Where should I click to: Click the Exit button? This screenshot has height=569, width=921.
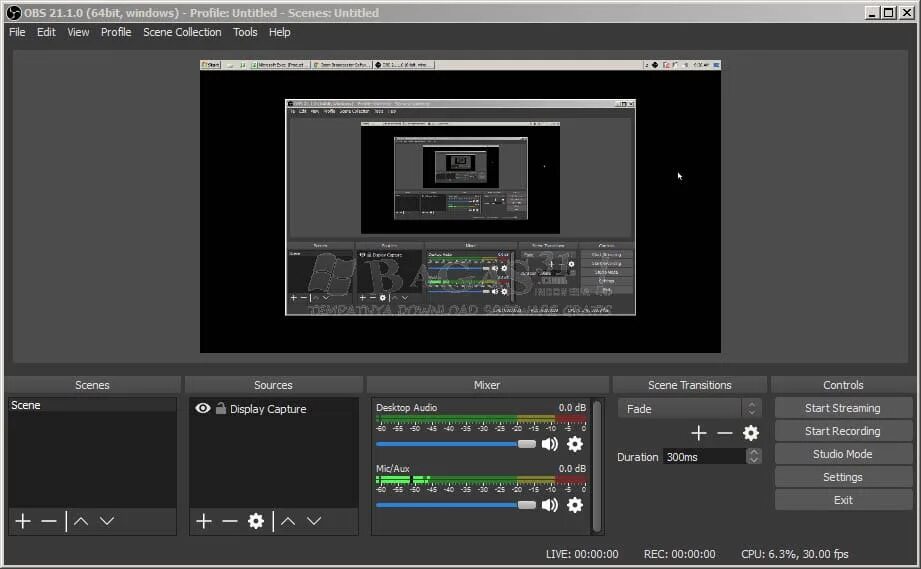pos(843,500)
